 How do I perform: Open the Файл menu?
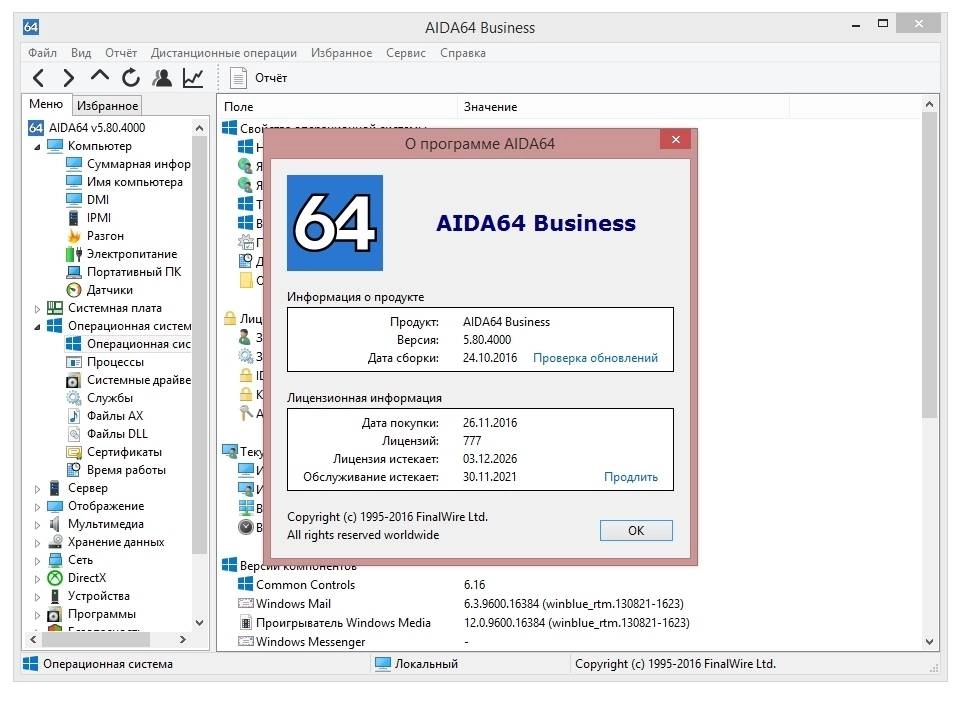[42, 53]
